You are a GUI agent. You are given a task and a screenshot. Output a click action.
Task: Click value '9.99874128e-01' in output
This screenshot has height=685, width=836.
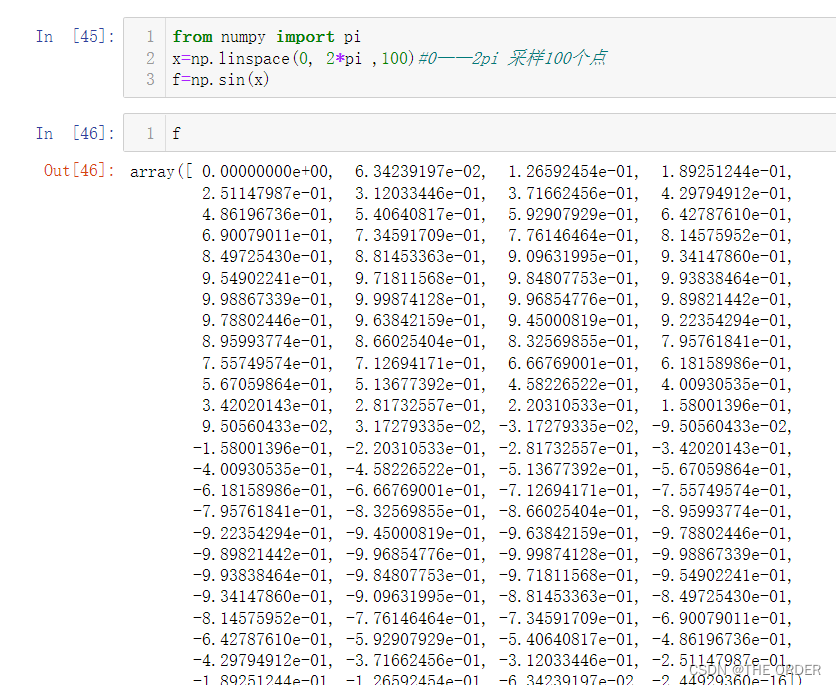click(420, 300)
